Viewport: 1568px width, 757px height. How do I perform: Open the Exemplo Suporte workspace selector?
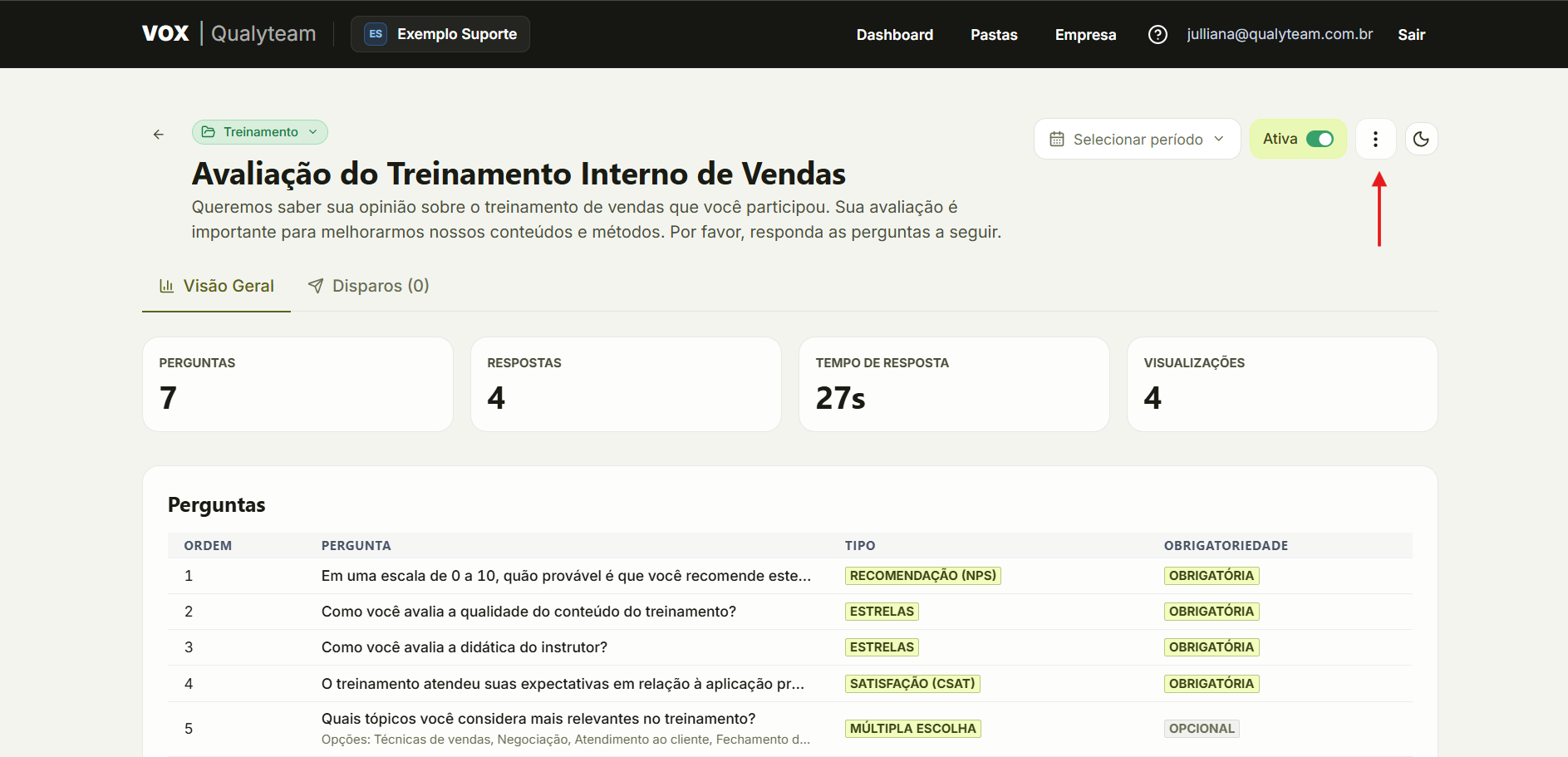tap(440, 34)
